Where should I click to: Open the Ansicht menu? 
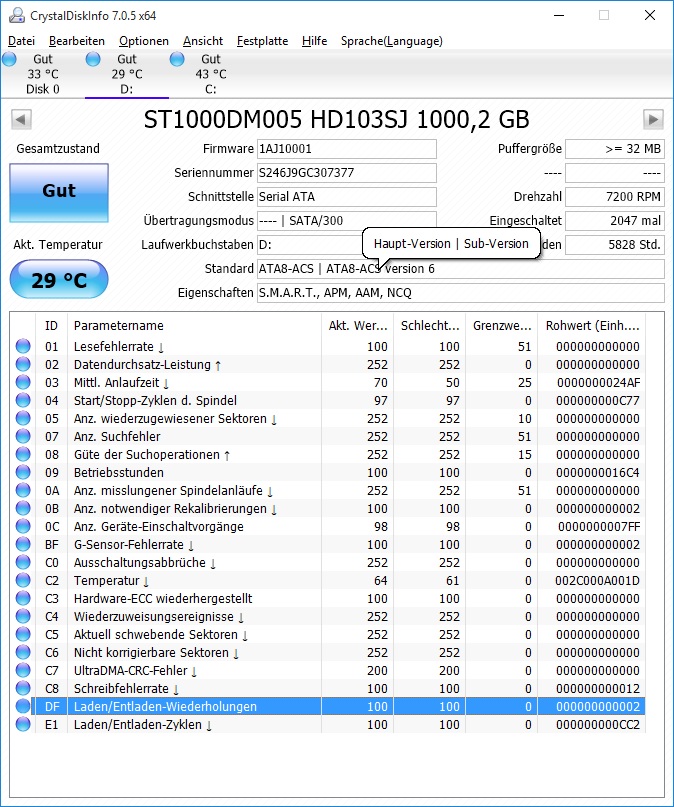tap(203, 41)
